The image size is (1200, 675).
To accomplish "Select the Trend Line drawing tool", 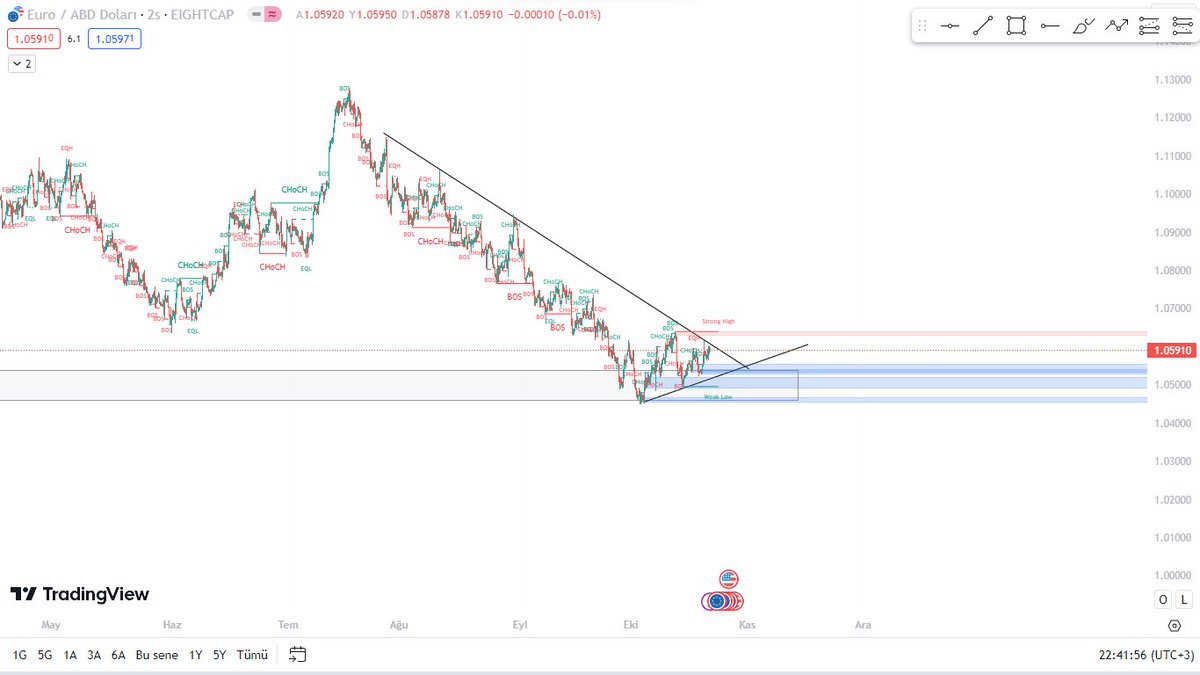I will (983, 25).
